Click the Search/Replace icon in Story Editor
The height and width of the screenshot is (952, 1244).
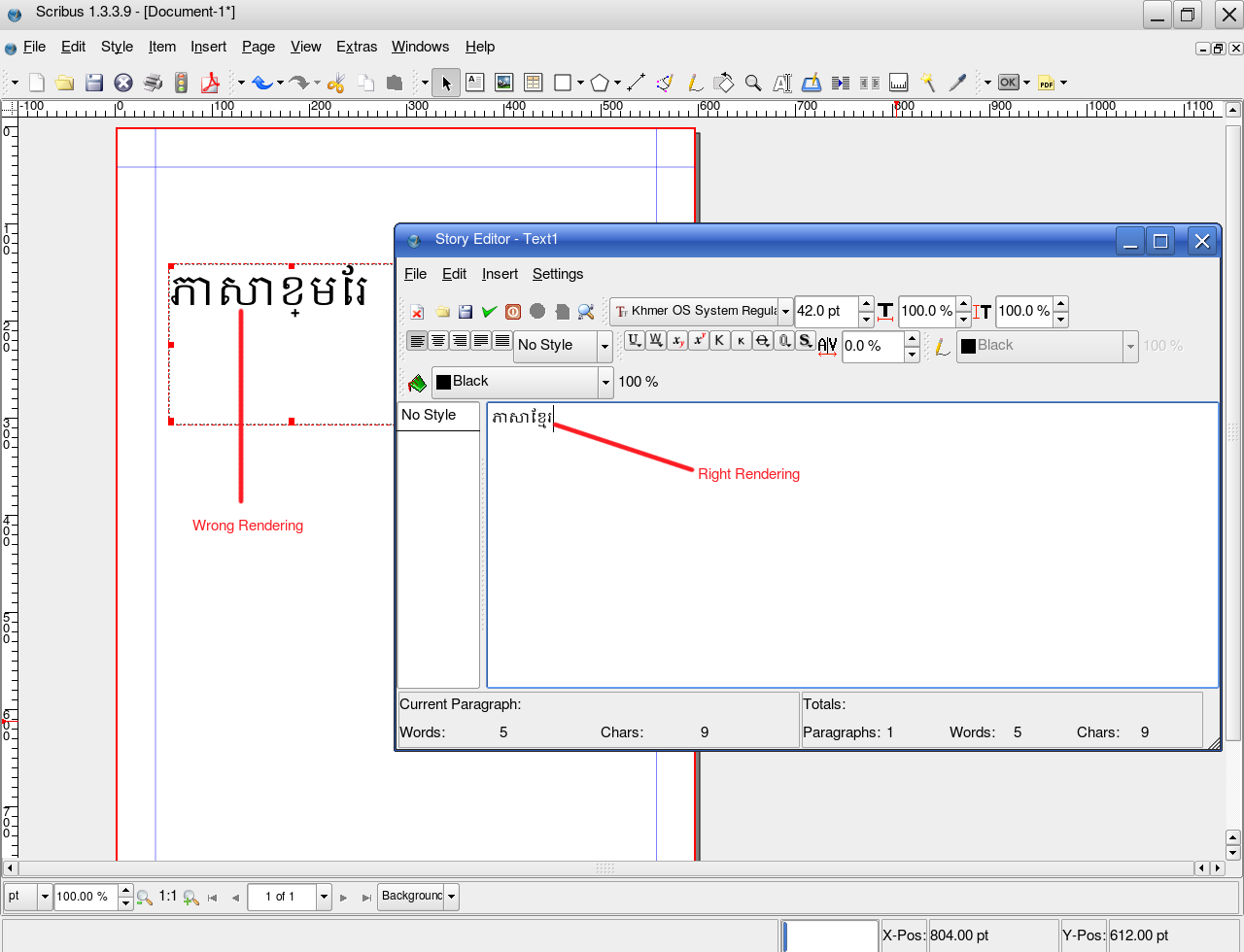click(x=585, y=312)
